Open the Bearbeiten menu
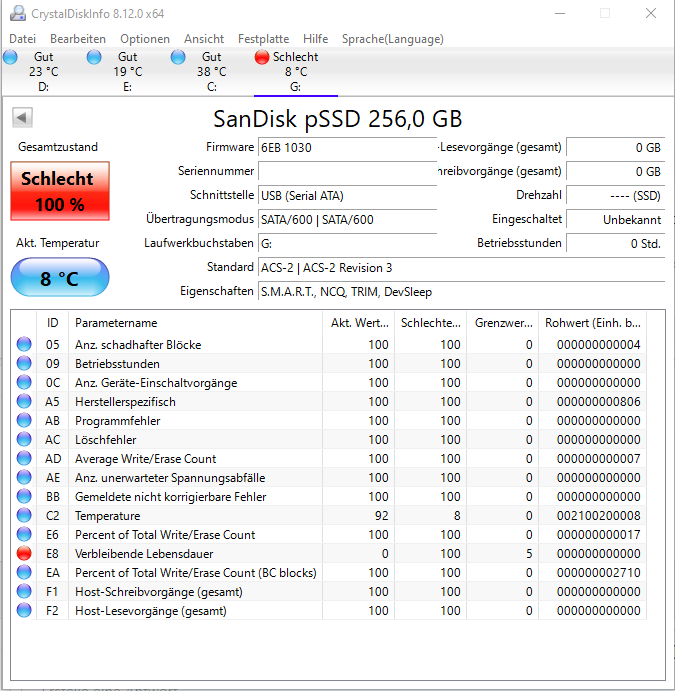 coord(78,39)
